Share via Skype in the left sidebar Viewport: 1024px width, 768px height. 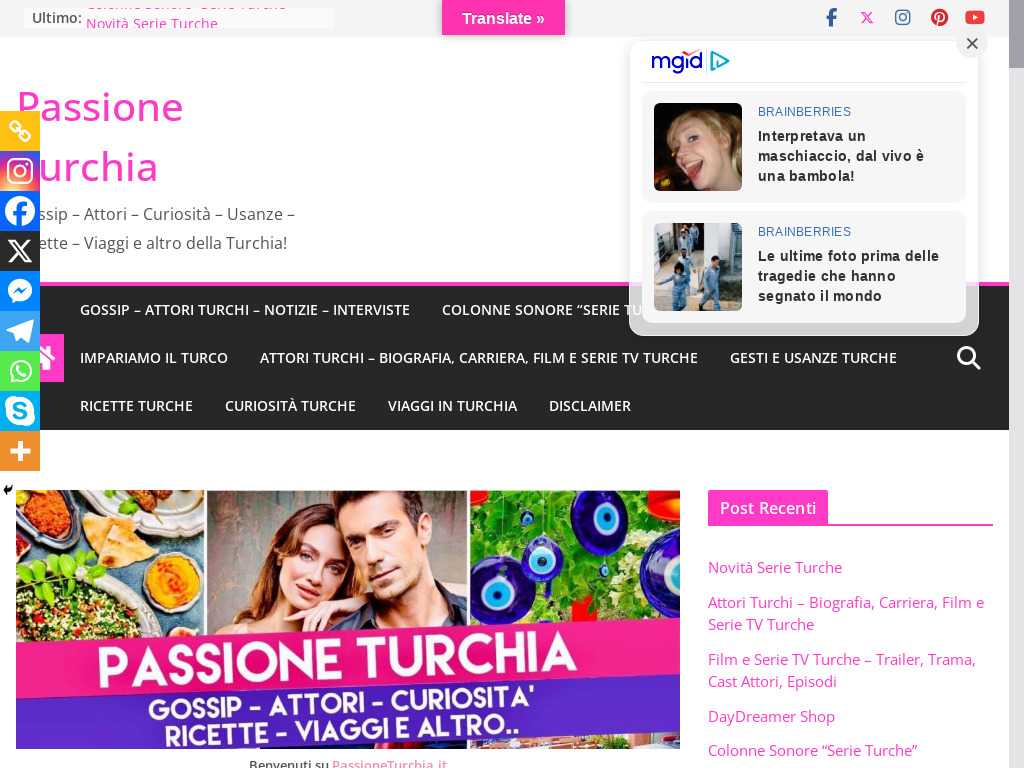(x=20, y=411)
